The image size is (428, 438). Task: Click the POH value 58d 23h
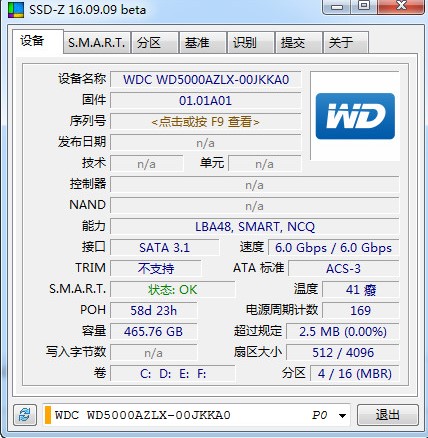(x=154, y=311)
